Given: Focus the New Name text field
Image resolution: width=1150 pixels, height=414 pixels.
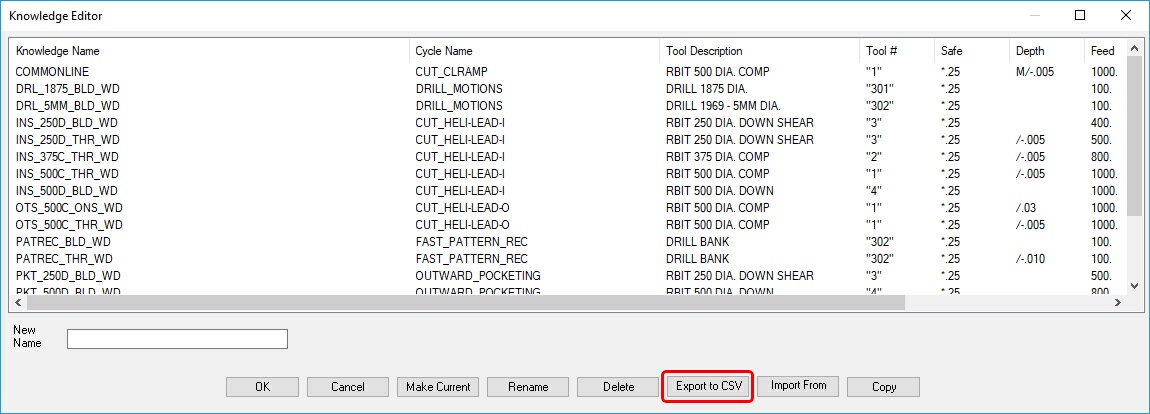Looking at the screenshot, I should tap(177, 339).
